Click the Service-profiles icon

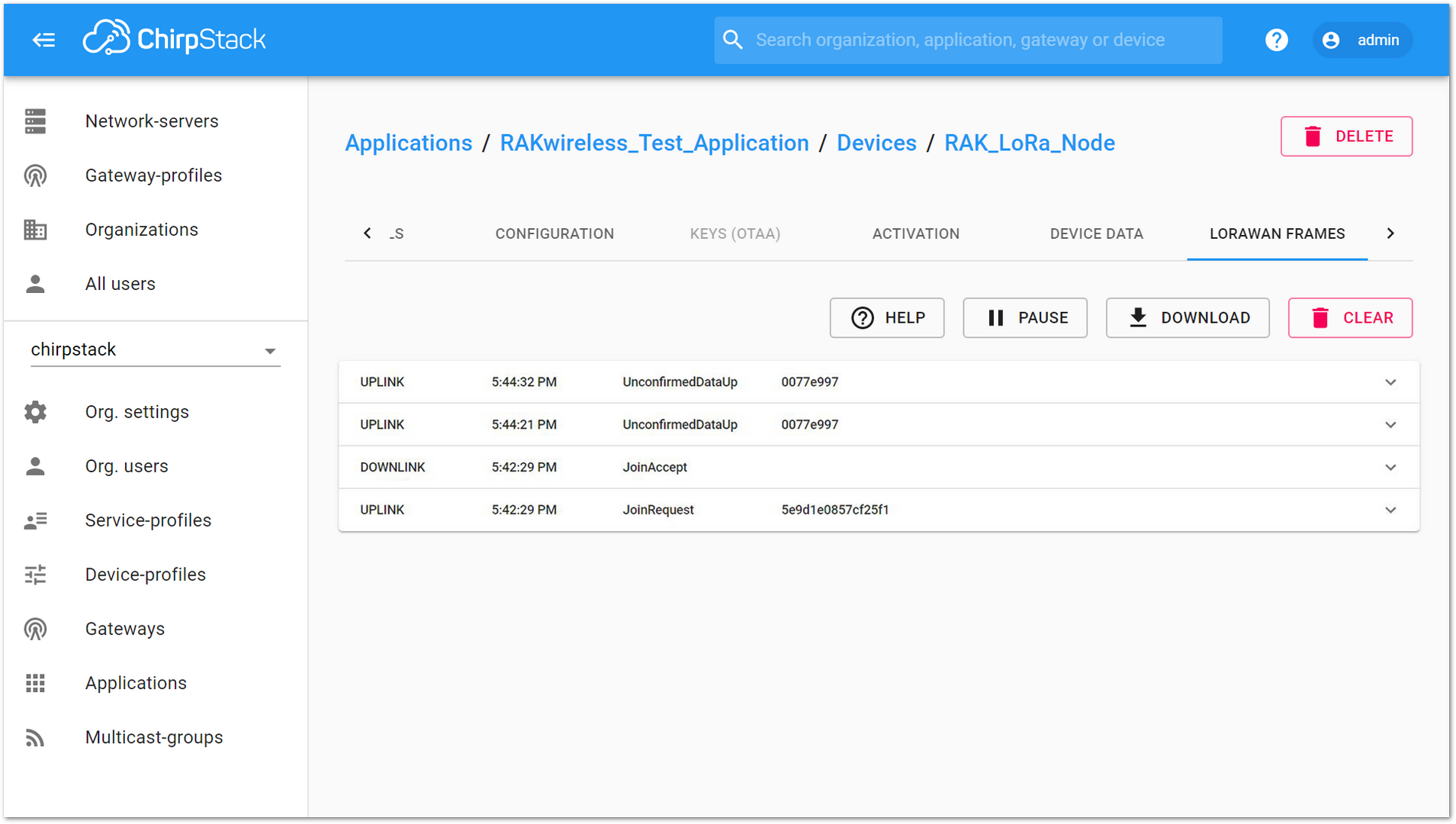tap(35, 520)
